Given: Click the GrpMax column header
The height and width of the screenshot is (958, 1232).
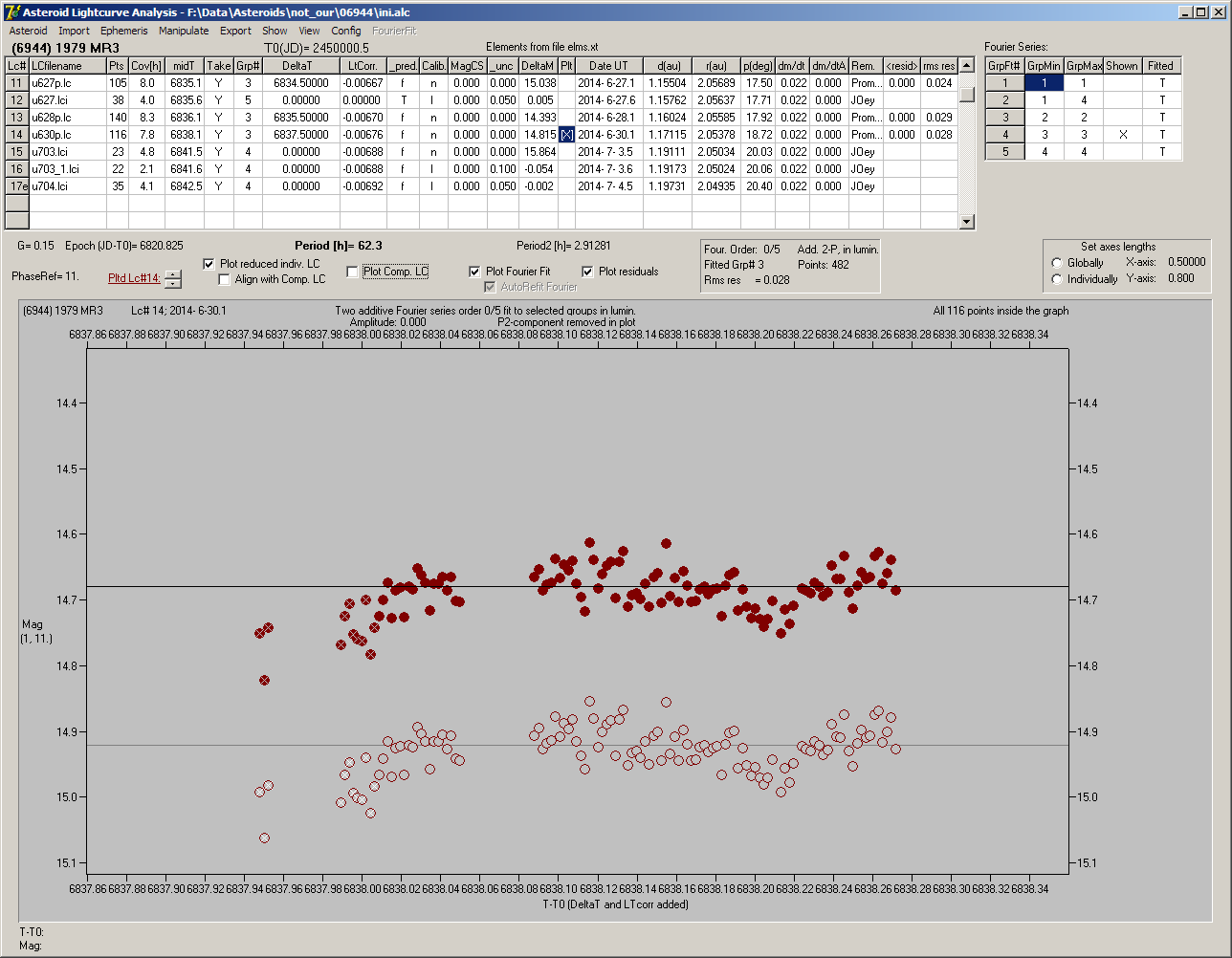Looking at the screenshot, I should 1084,66.
